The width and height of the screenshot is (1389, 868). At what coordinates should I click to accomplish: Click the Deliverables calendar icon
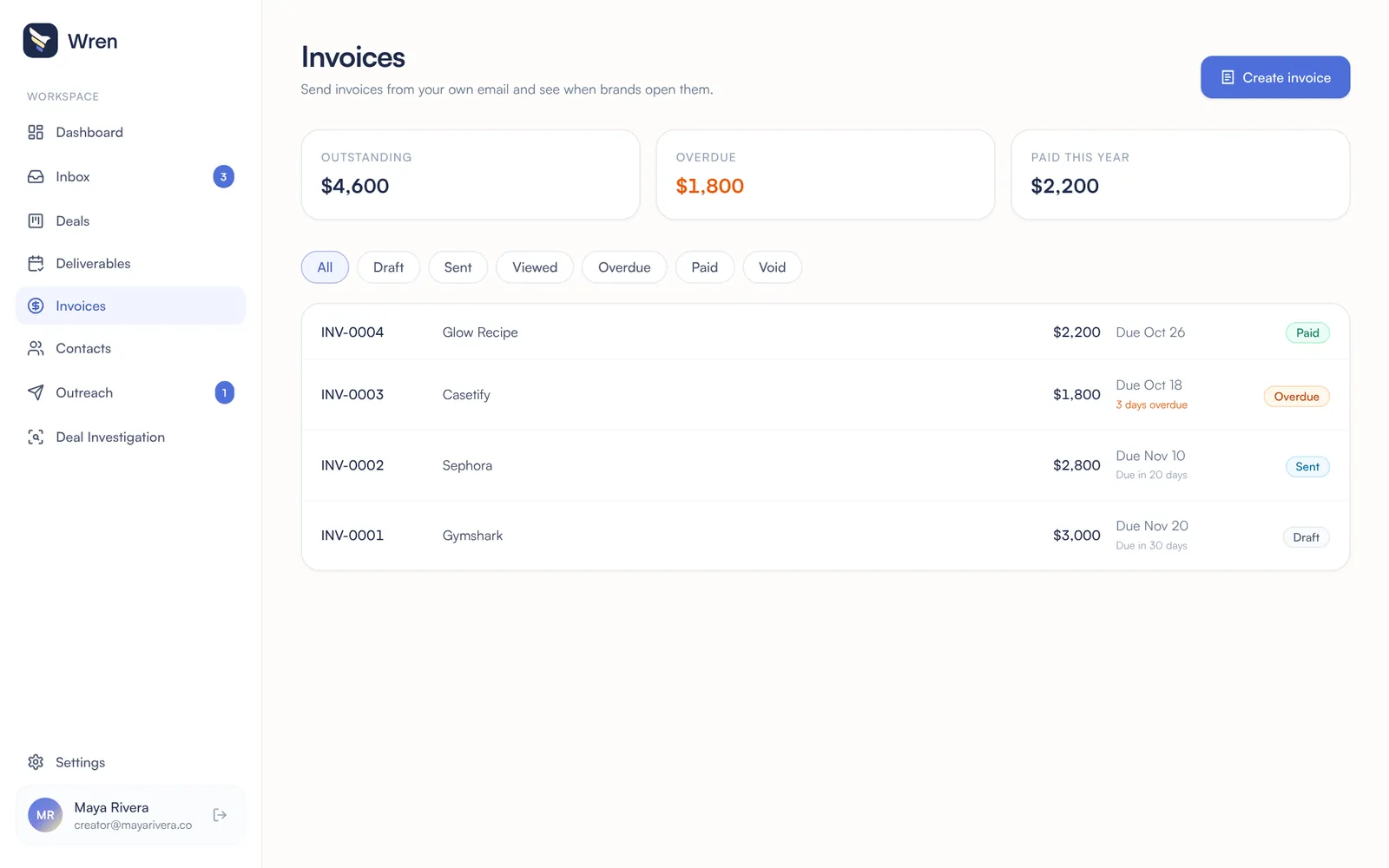pyautogui.click(x=36, y=263)
